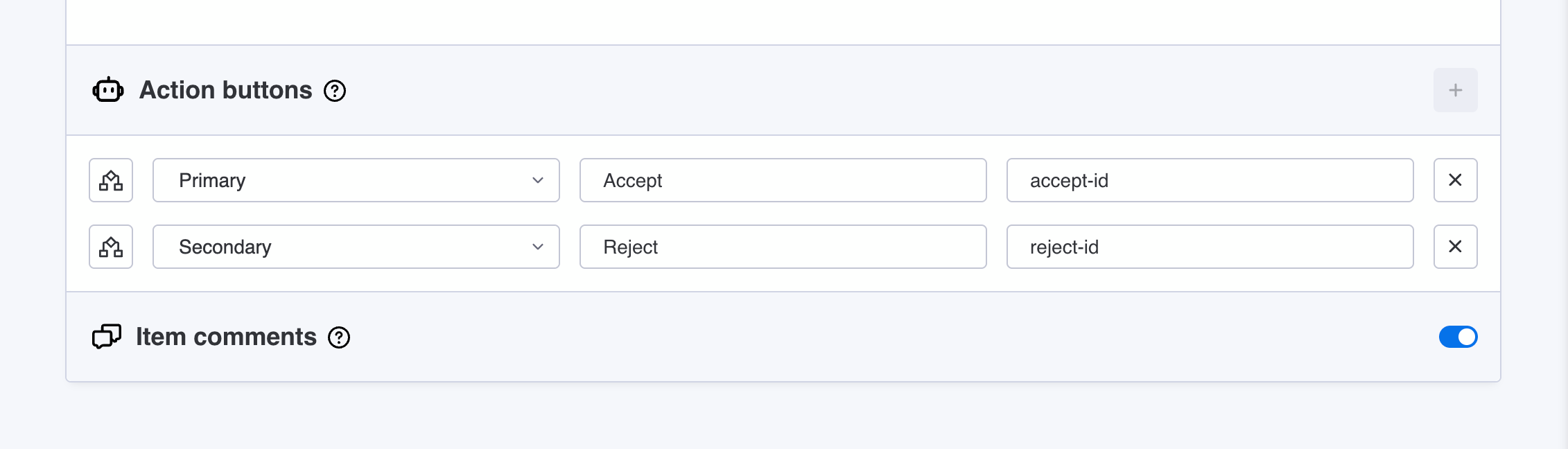Click the robot icon beside Action buttons

108,90
